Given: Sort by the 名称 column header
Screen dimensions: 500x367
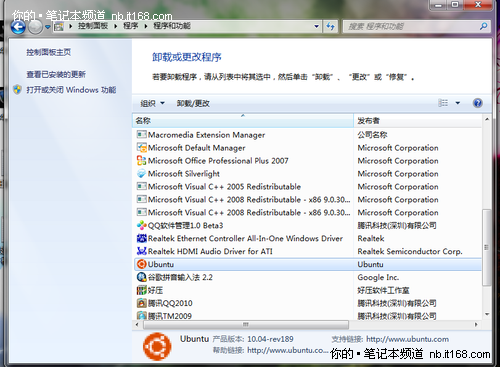Looking at the screenshot, I should click(x=243, y=121).
